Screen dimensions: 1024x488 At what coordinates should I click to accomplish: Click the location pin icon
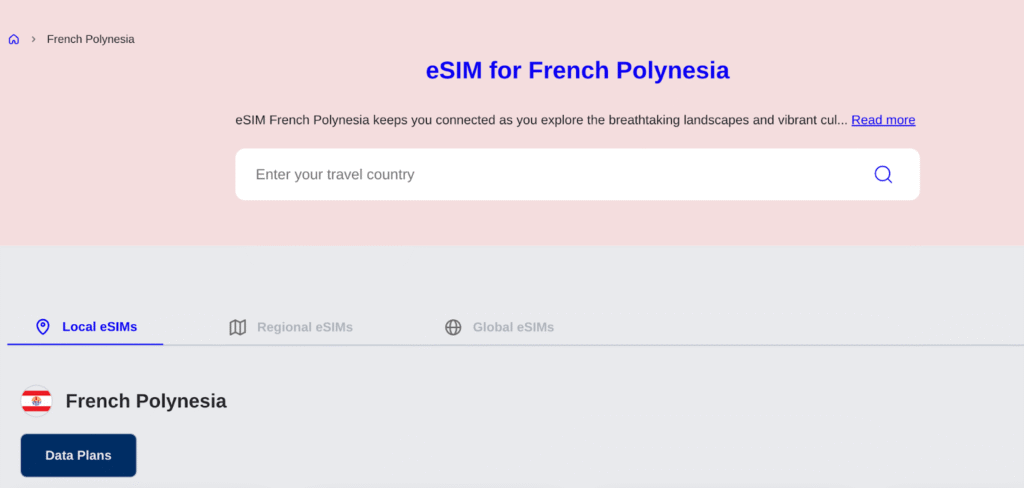(42, 327)
